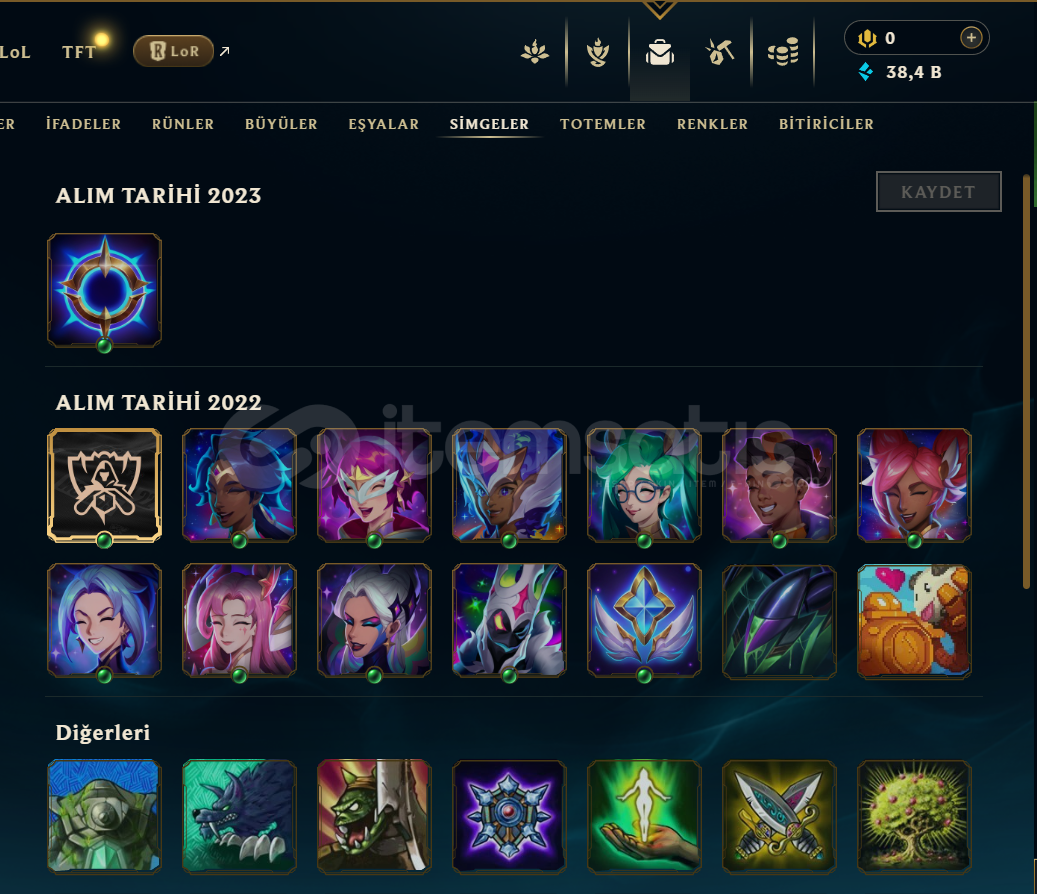The width and height of the screenshot is (1037, 894).
Task: Click the plus to buy RP
Action: 971,38
